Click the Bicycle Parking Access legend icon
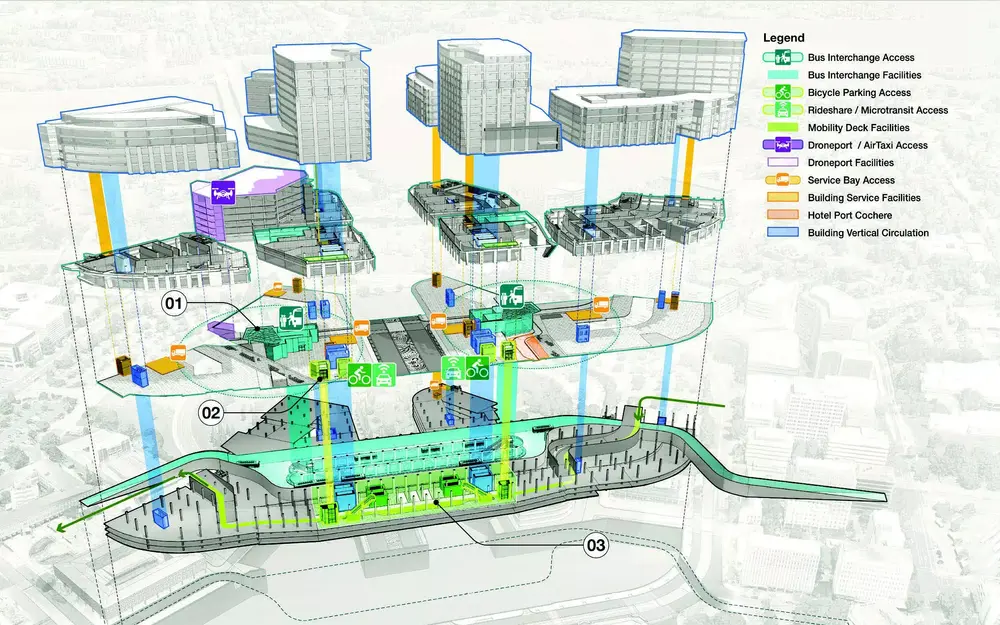The image size is (1000, 625). 784,92
